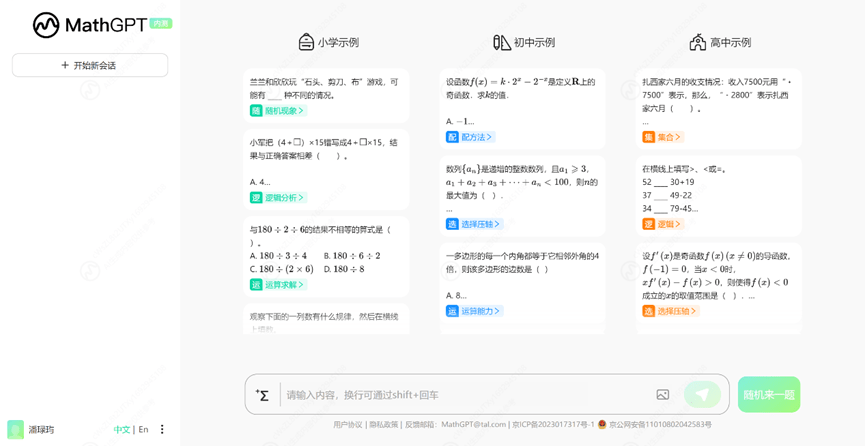The height and width of the screenshot is (446, 865).
Task: Start a new chat with 开始新会话
Action: [x=90, y=65]
